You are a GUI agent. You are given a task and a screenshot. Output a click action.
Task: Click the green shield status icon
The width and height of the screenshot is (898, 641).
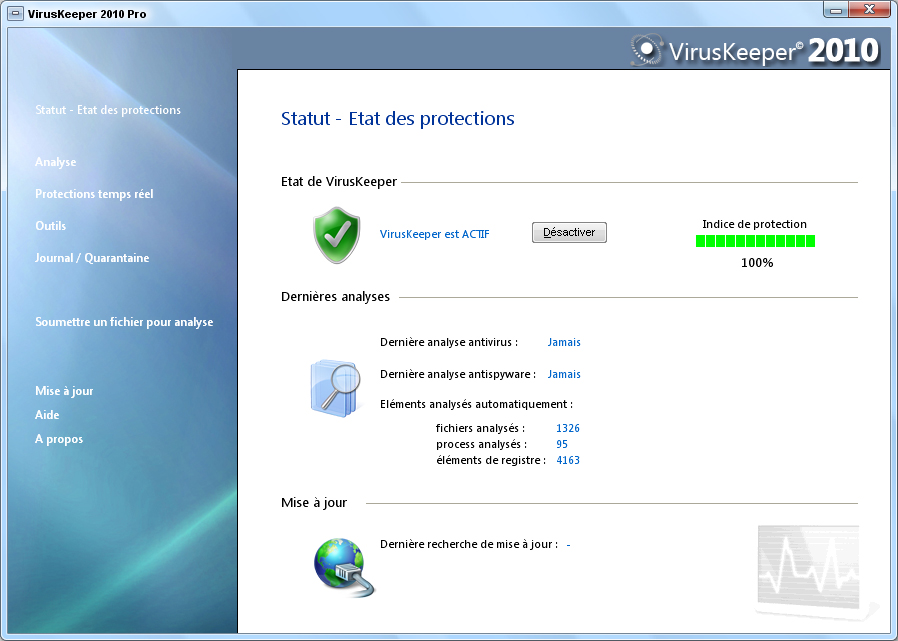click(x=337, y=235)
